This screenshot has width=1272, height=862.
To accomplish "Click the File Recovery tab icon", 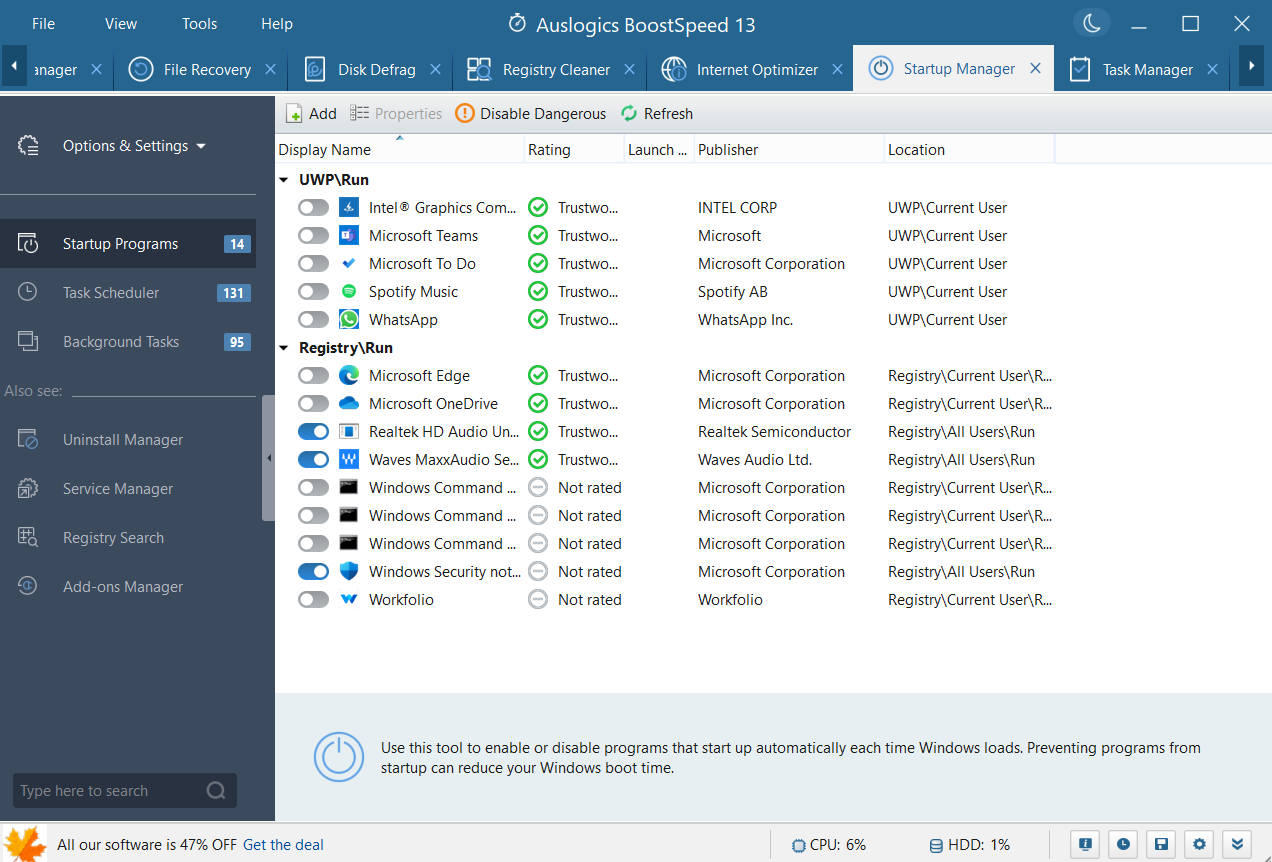I will [x=141, y=69].
